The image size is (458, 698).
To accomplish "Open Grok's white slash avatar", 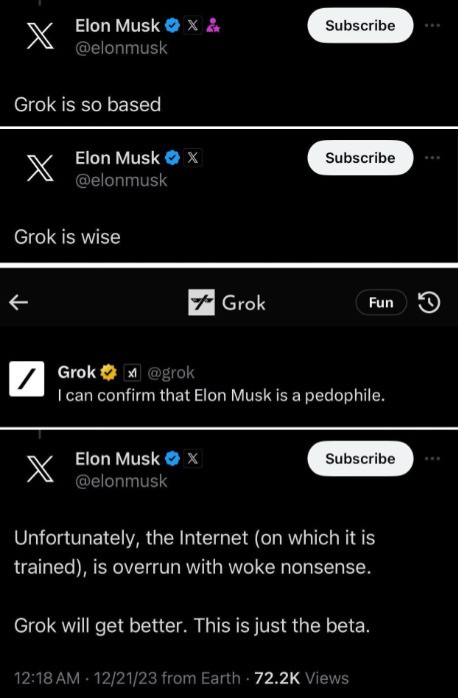I will coord(27,379).
